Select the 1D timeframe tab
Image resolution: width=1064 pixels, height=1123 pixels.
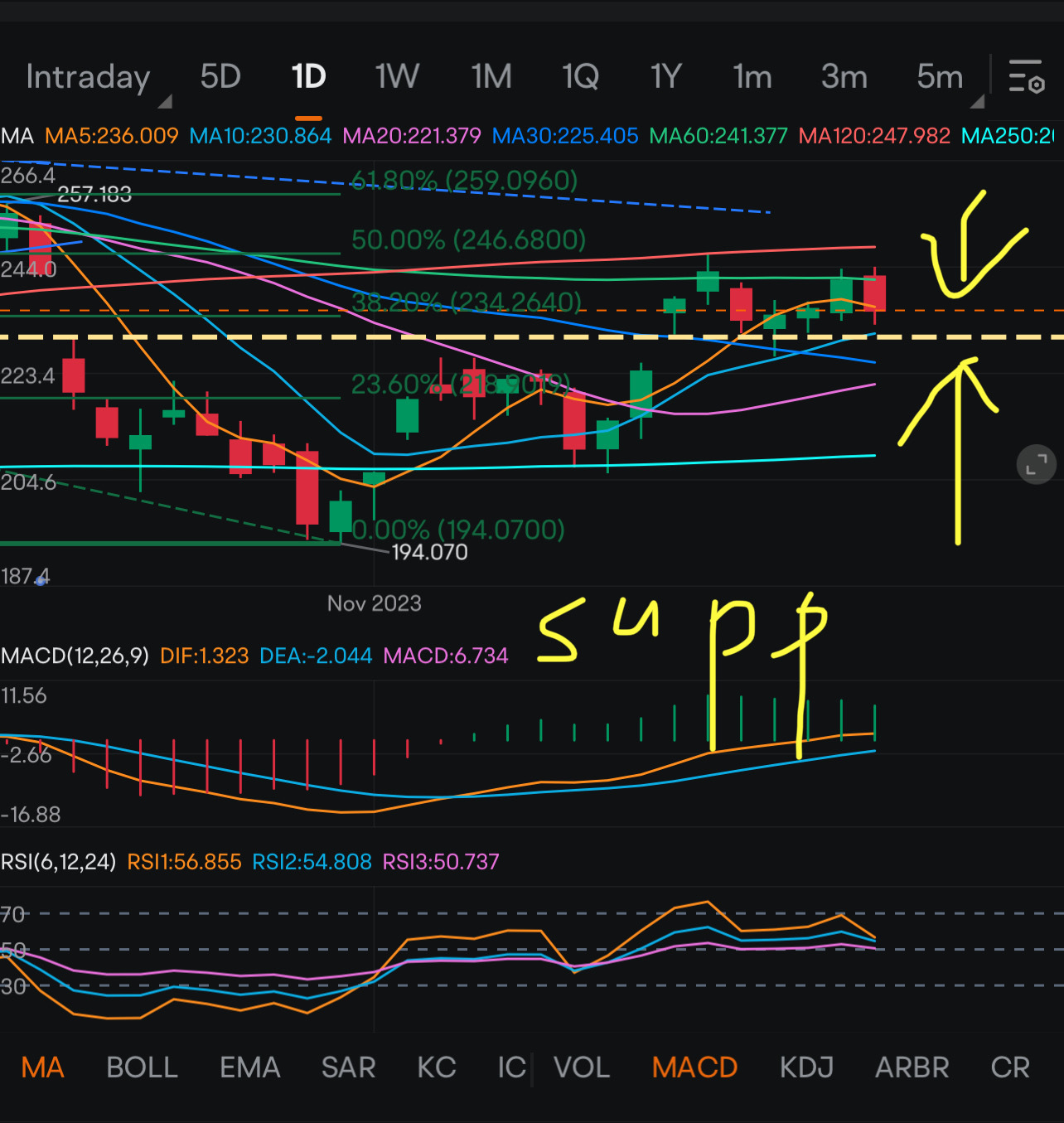pyautogui.click(x=308, y=77)
